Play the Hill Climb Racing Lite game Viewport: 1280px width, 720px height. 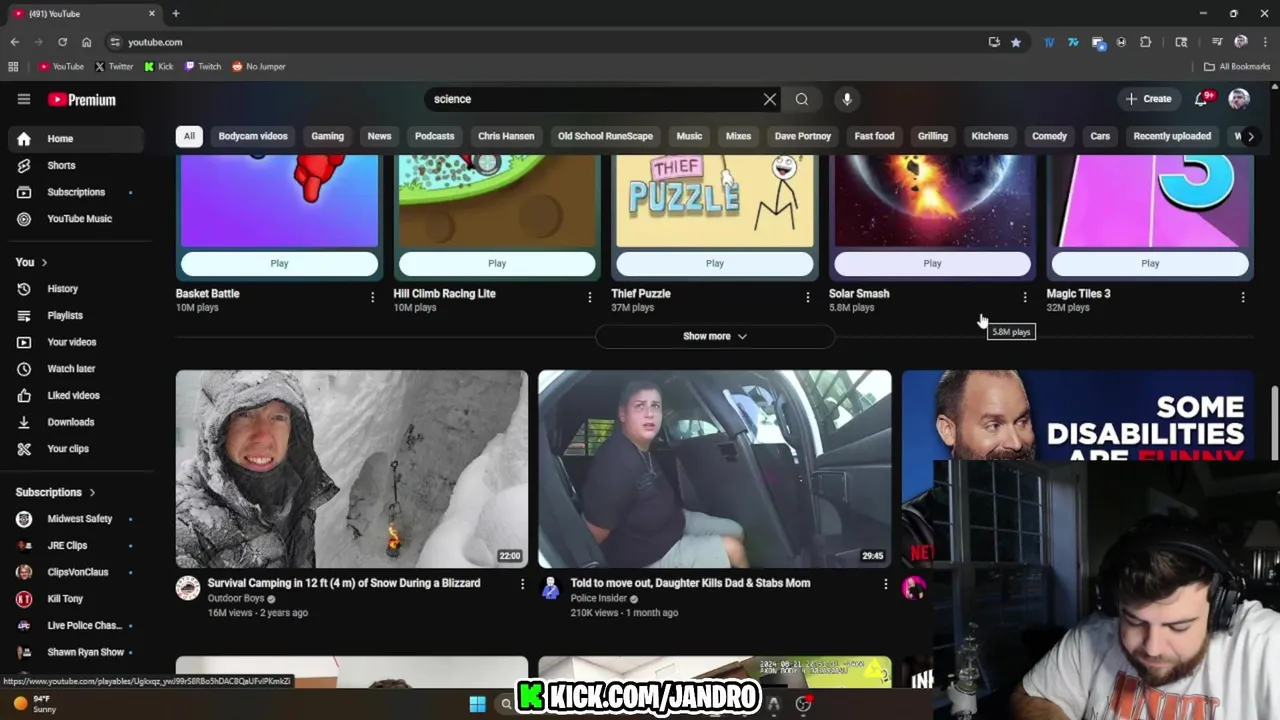497,263
